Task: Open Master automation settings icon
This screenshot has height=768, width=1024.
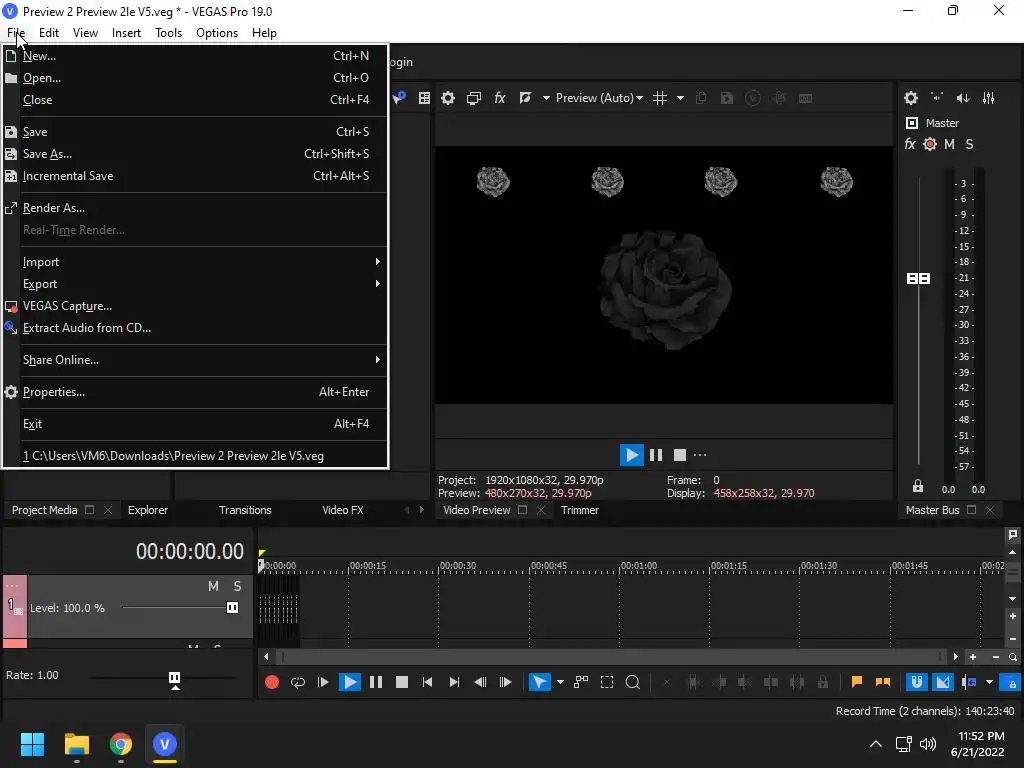Action: click(930, 144)
